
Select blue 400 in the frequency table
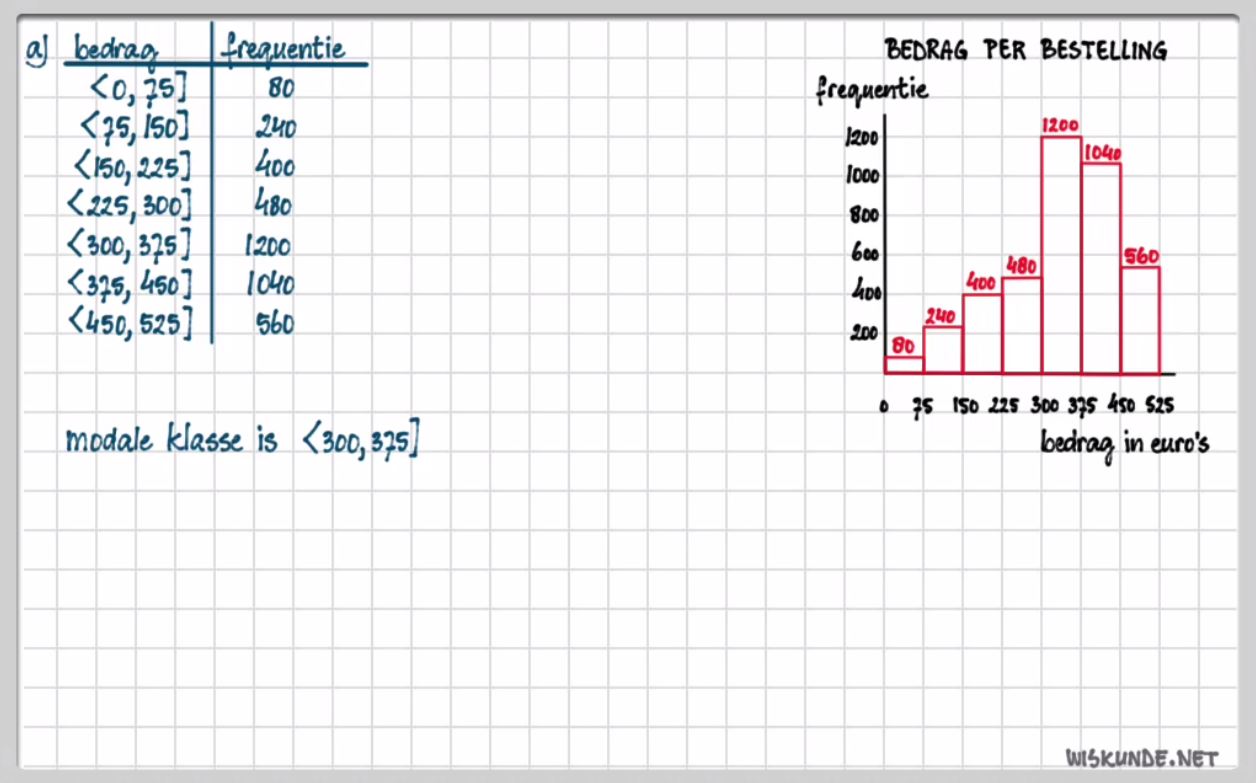click(275, 166)
